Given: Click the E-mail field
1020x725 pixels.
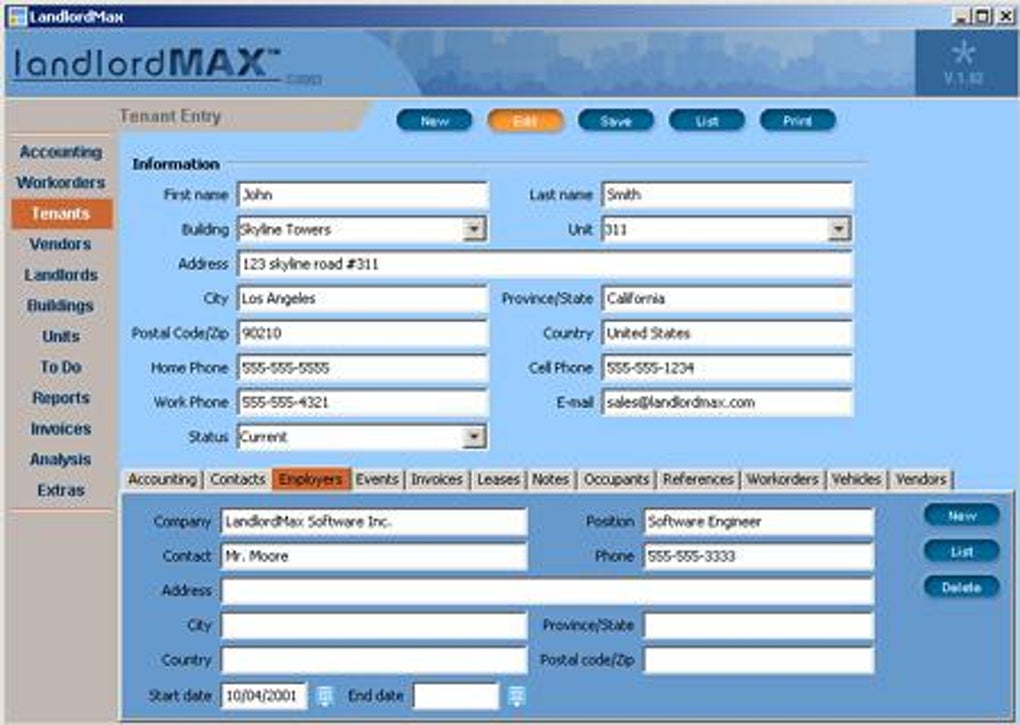Looking at the screenshot, I should [x=727, y=402].
